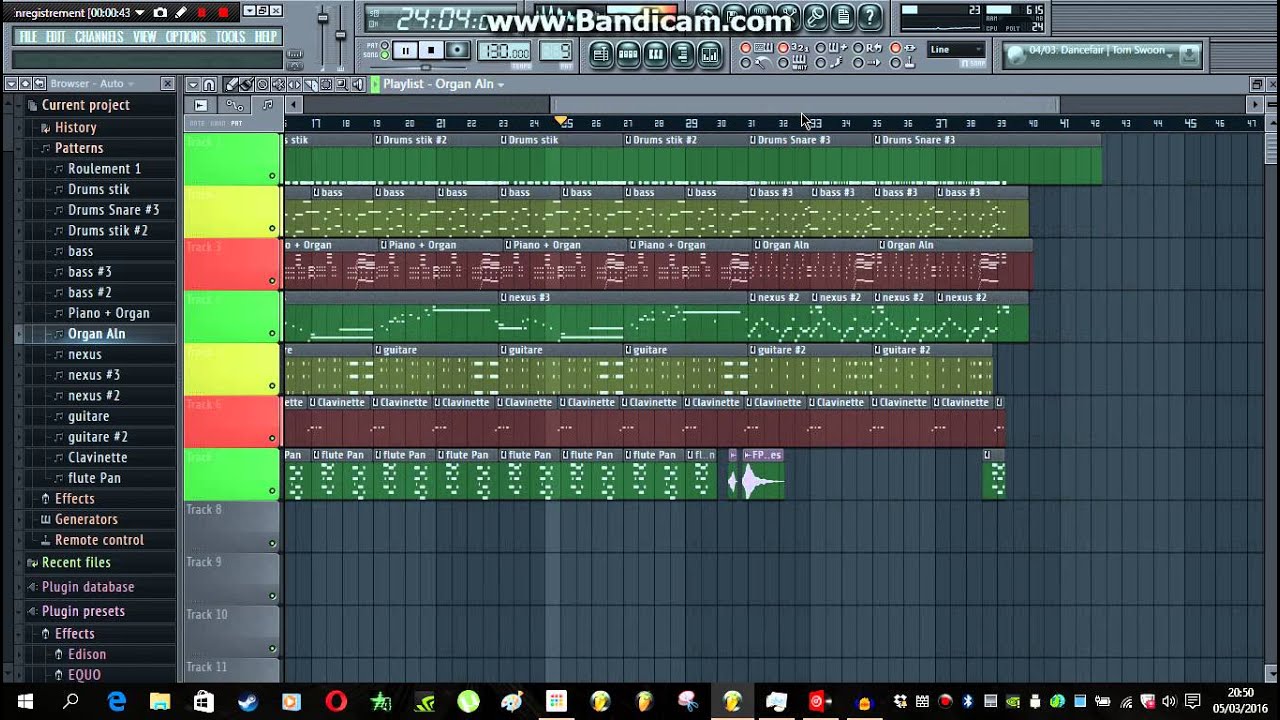
Task: Toggle the metronome LED
Action: click(x=745, y=63)
